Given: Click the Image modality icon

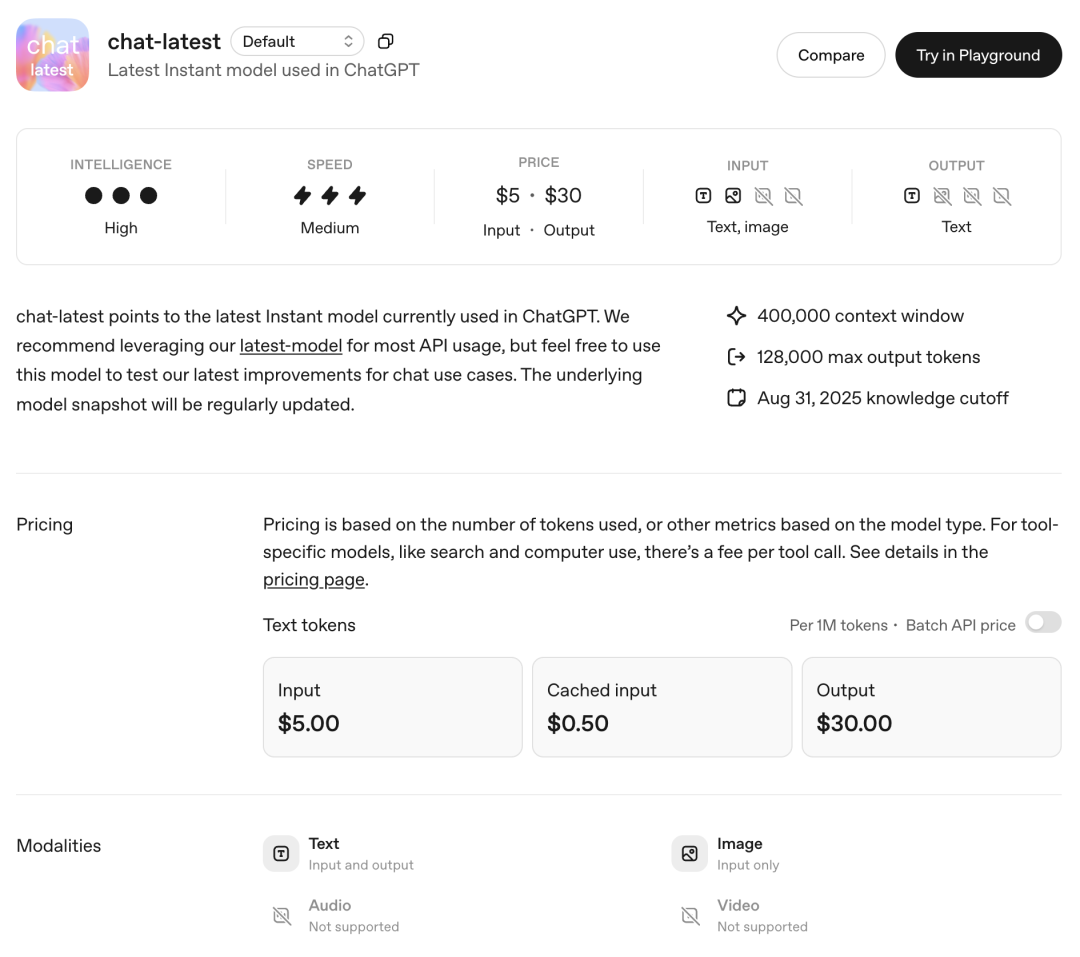Looking at the screenshot, I should tap(689, 854).
